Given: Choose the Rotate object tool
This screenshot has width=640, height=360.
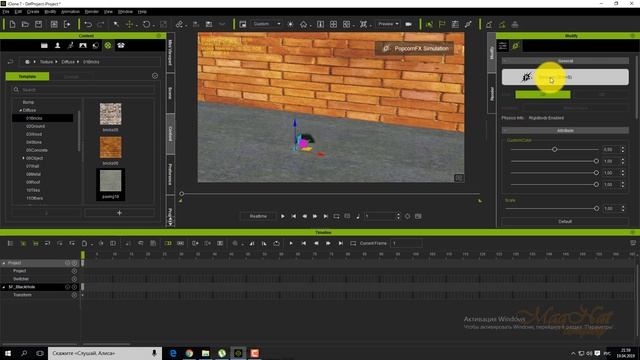Looking at the screenshot, I should [147, 24].
